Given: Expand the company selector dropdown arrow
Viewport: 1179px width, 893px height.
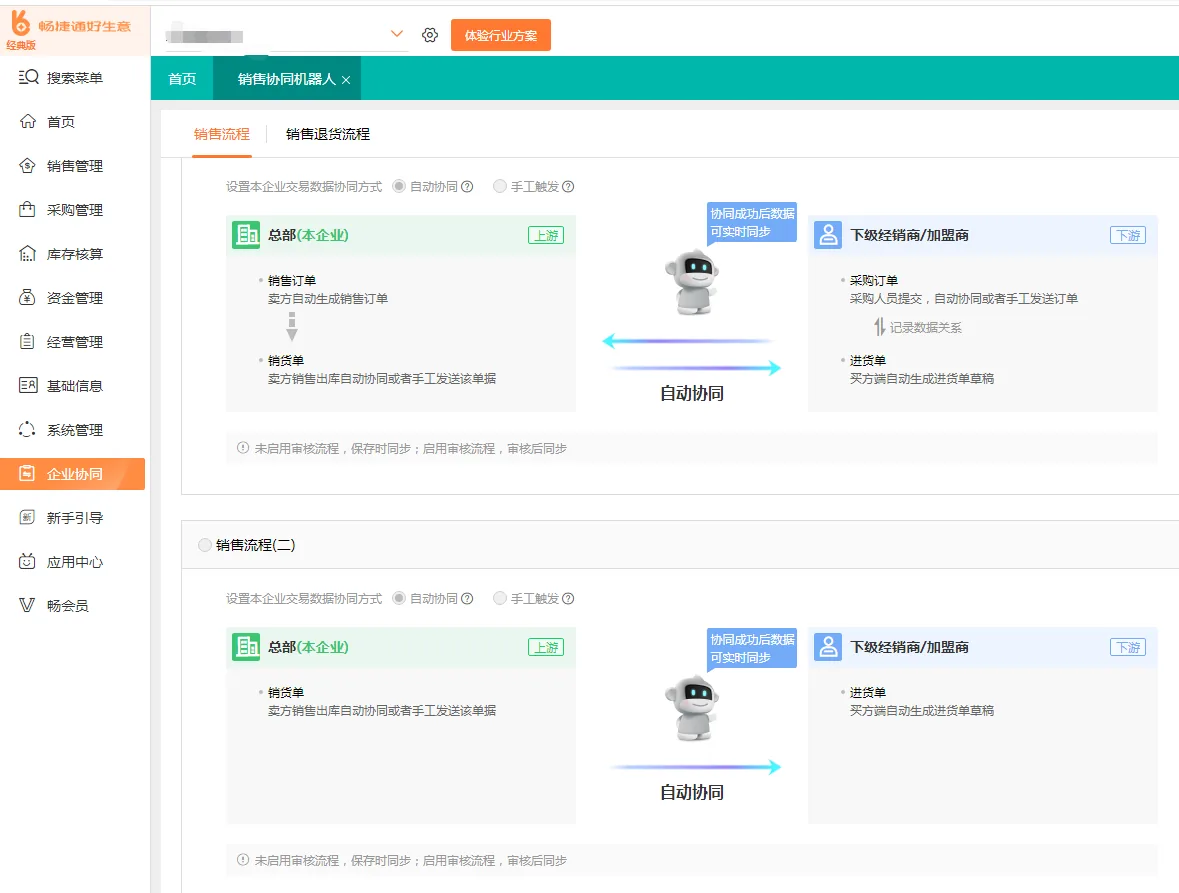Looking at the screenshot, I should (397, 34).
